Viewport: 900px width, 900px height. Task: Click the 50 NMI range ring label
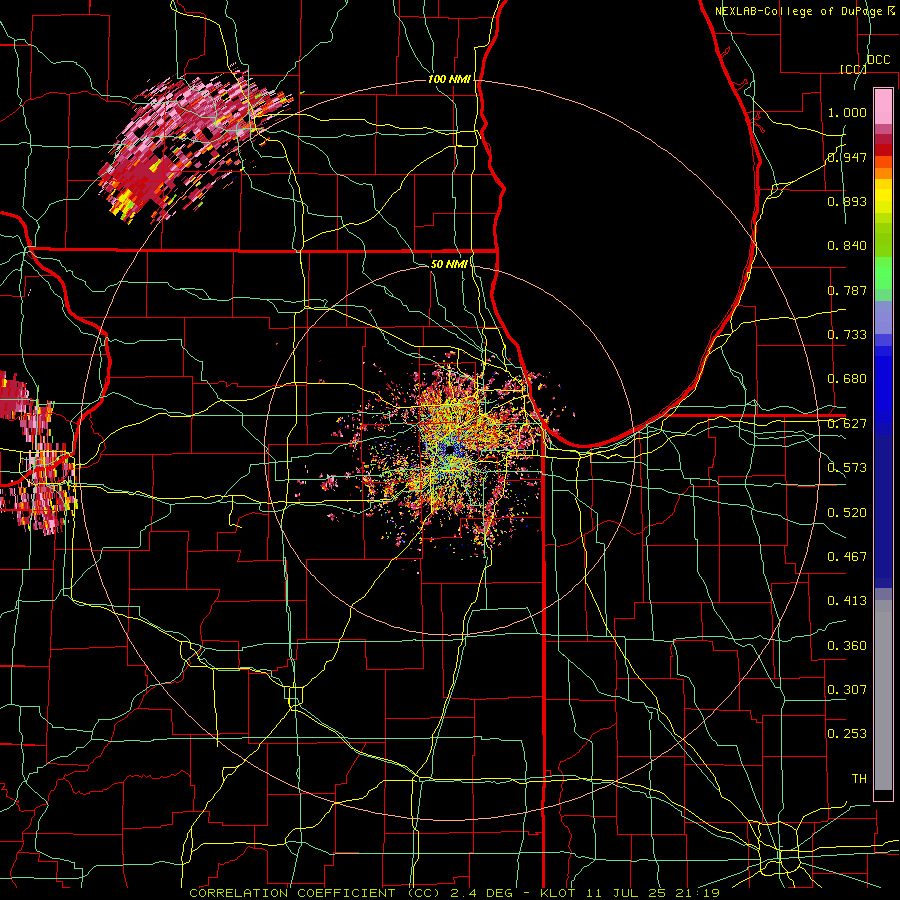click(449, 264)
